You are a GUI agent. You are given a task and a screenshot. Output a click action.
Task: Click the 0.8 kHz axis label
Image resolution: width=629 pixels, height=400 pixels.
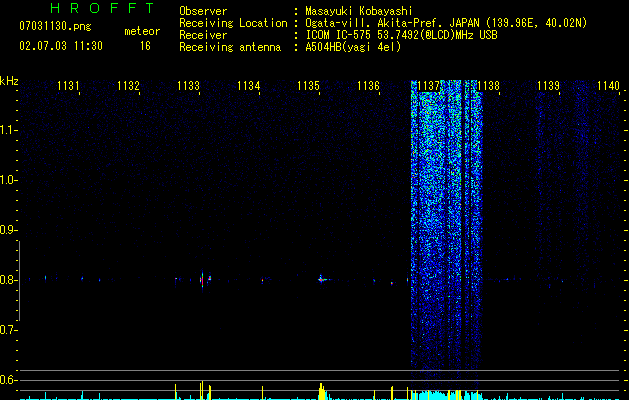[x=8, y=280]
